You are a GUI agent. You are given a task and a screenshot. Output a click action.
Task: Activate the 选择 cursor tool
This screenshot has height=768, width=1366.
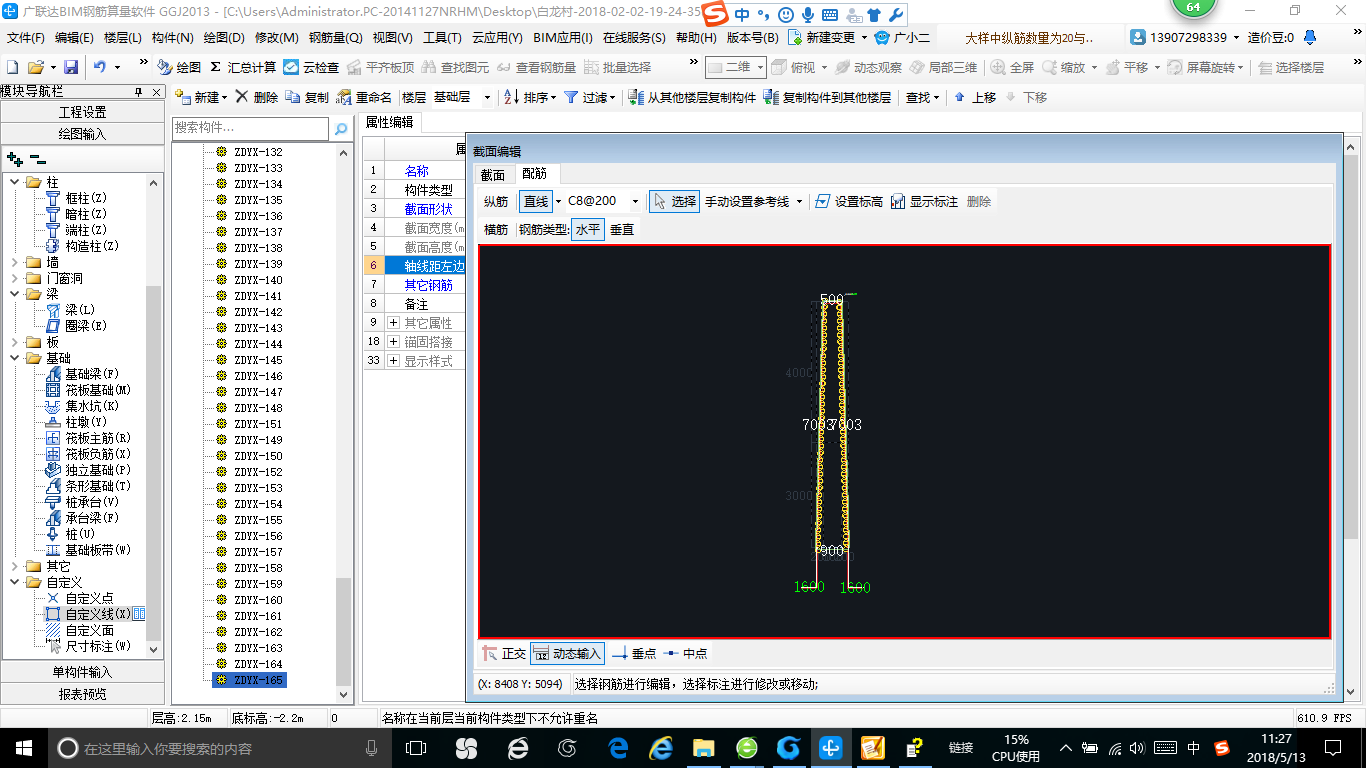[x=674, y=201]
